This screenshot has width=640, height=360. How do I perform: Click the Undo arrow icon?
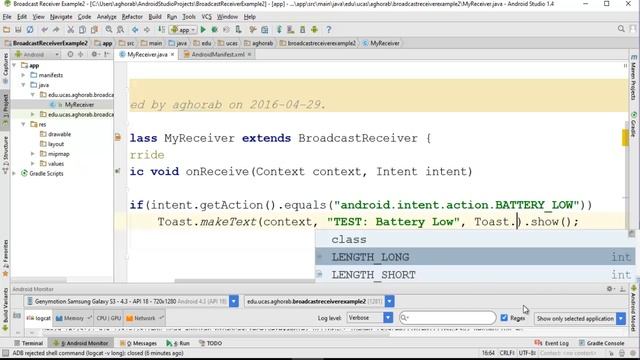(x=44, y=29)
